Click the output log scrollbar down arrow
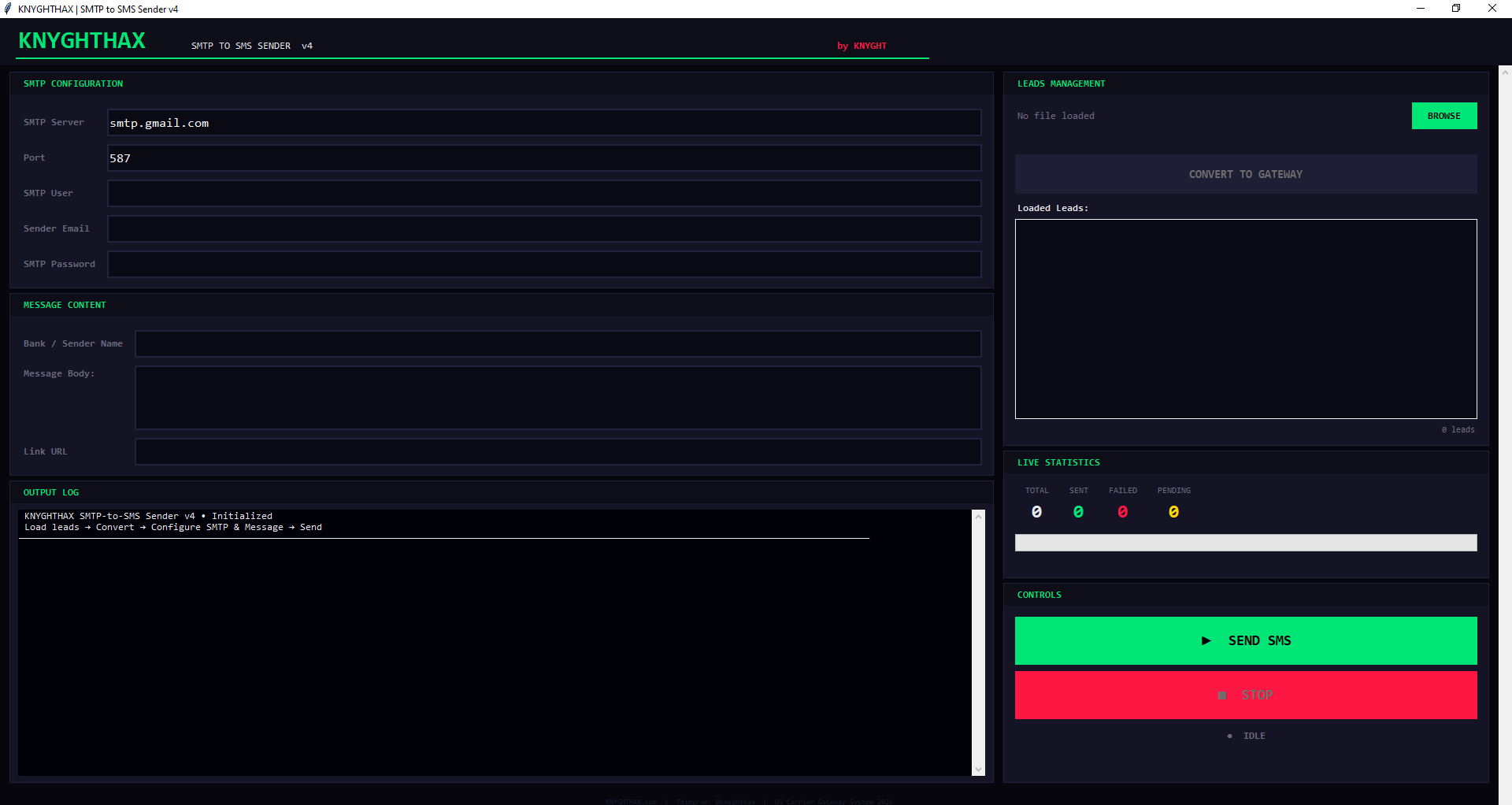Image resolution: width=1512 pixels, height=805 pixels. 979,770
